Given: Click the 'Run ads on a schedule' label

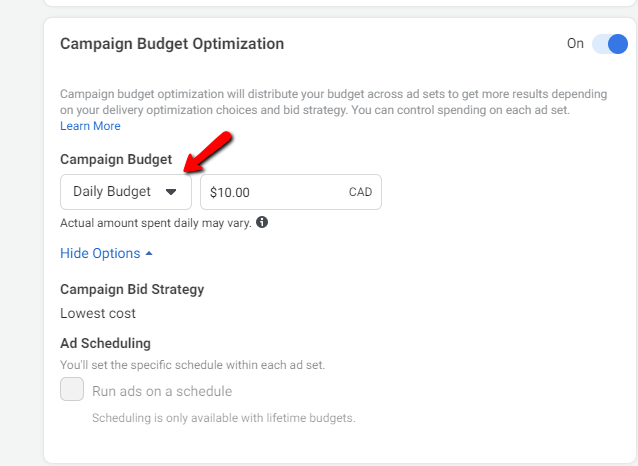Looking at the screenshot, I should coord(162,391).
